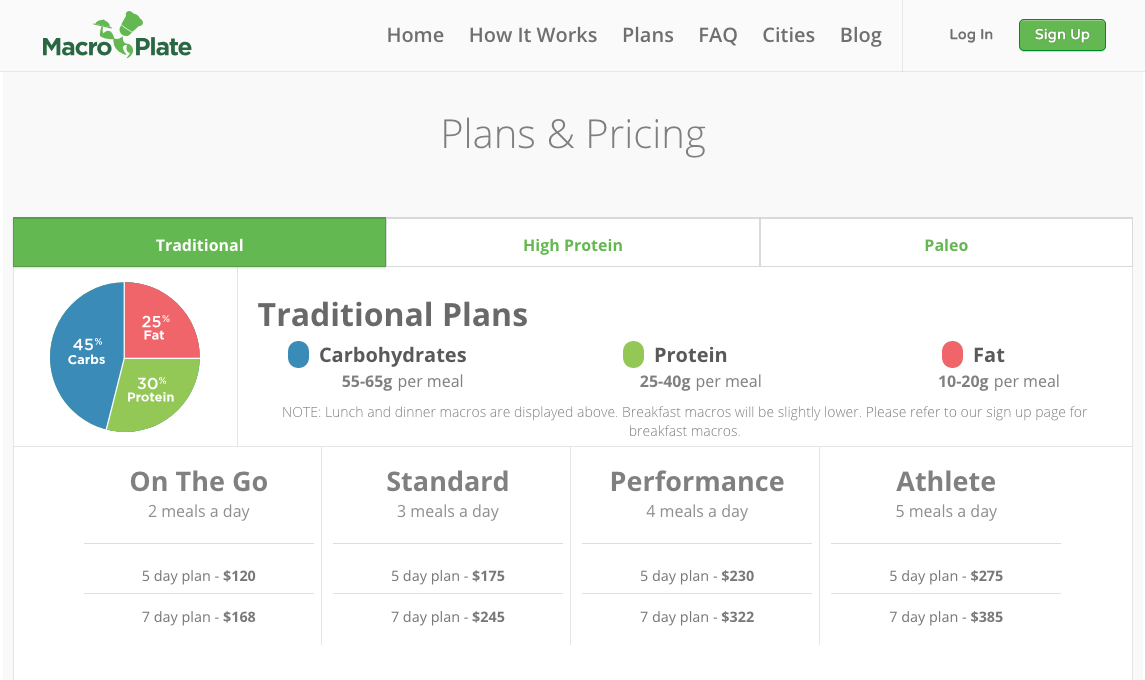The image size is (1145, 680).
Task: Click the MacroPlate logo
Action: (x=117, y=36)
